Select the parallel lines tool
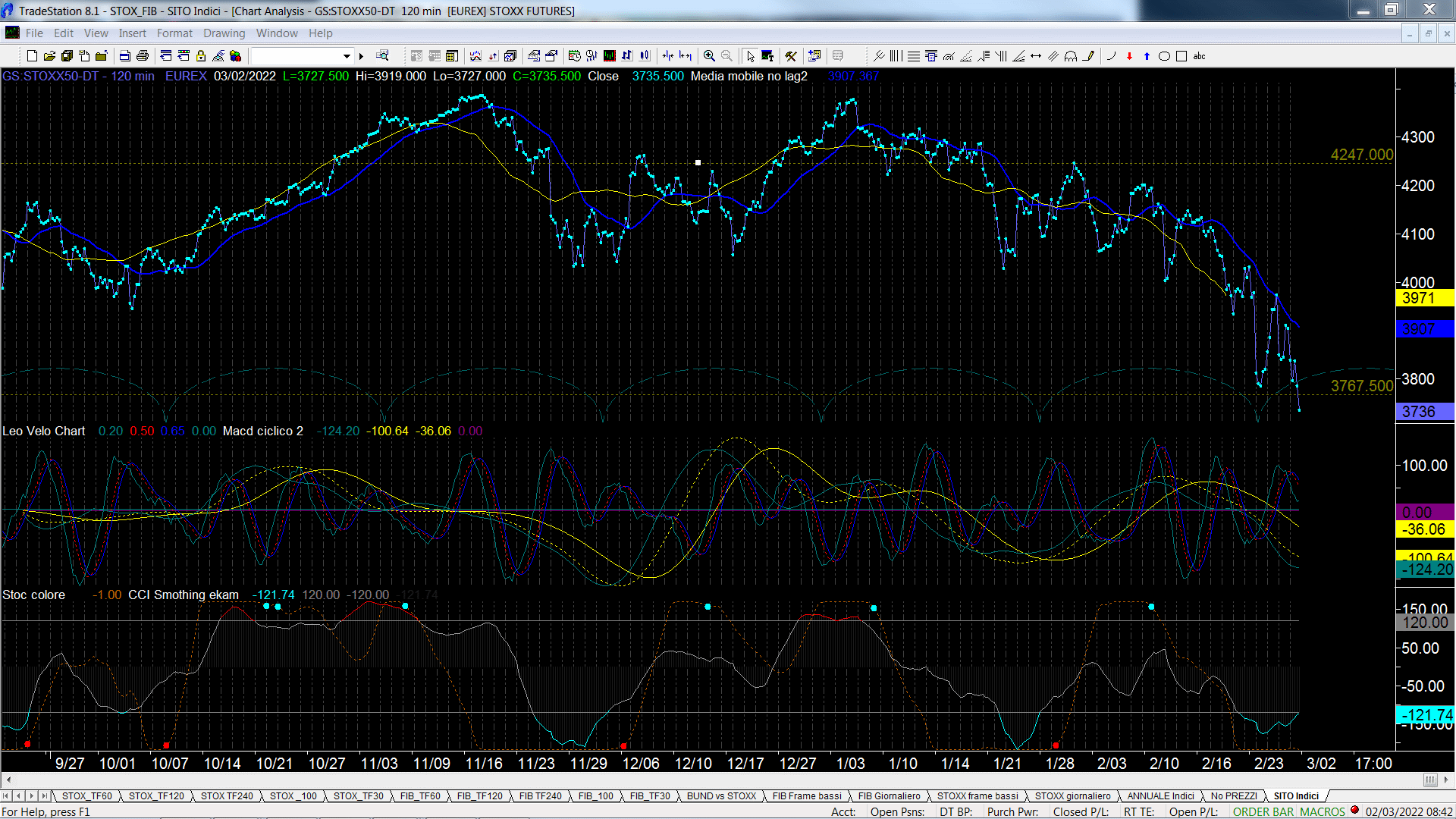 coord(1053,56)
